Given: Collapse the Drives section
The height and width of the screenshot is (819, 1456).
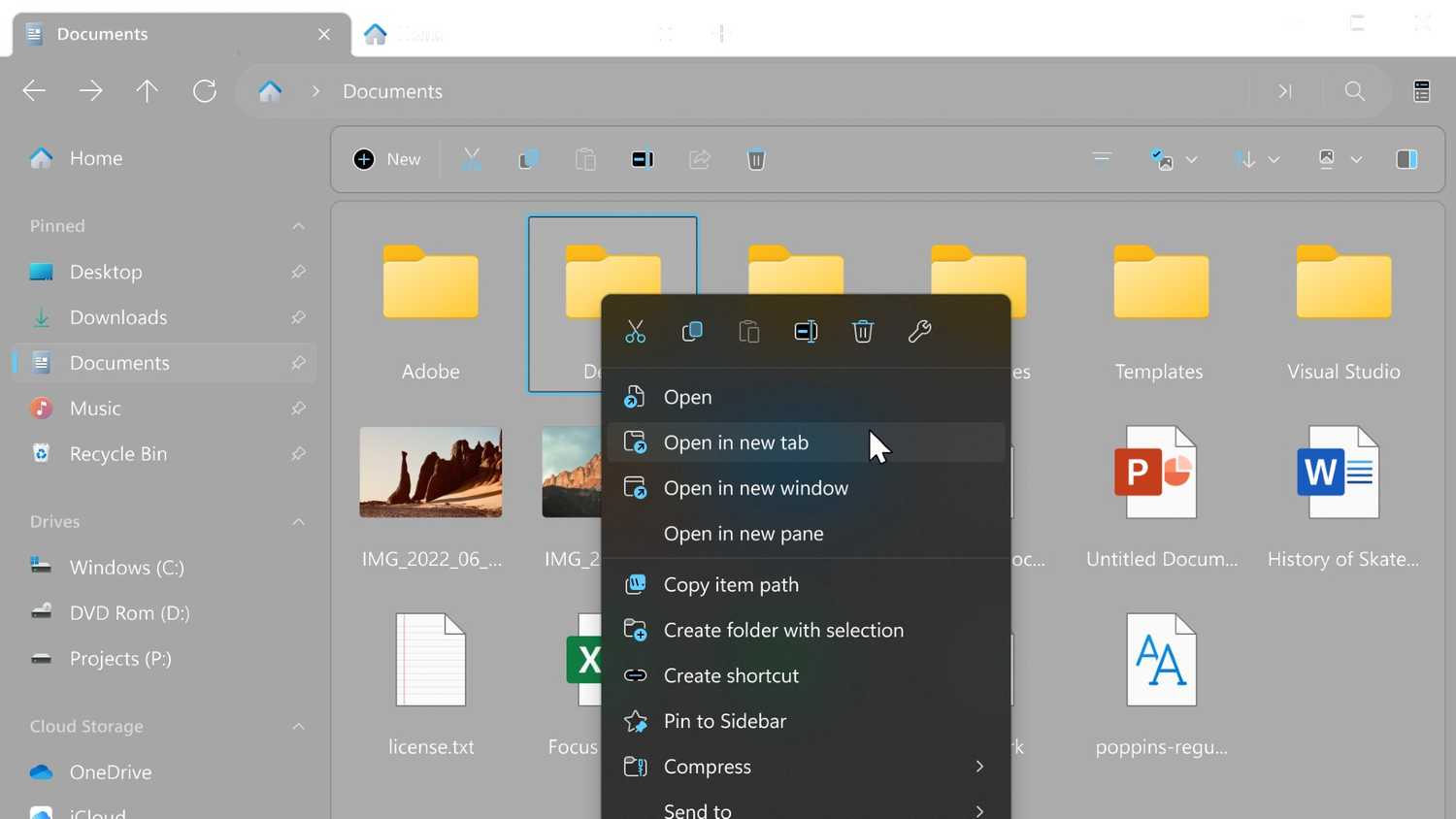Looking at the screenshot, I should pyautogui.click(x=298, y=522).
